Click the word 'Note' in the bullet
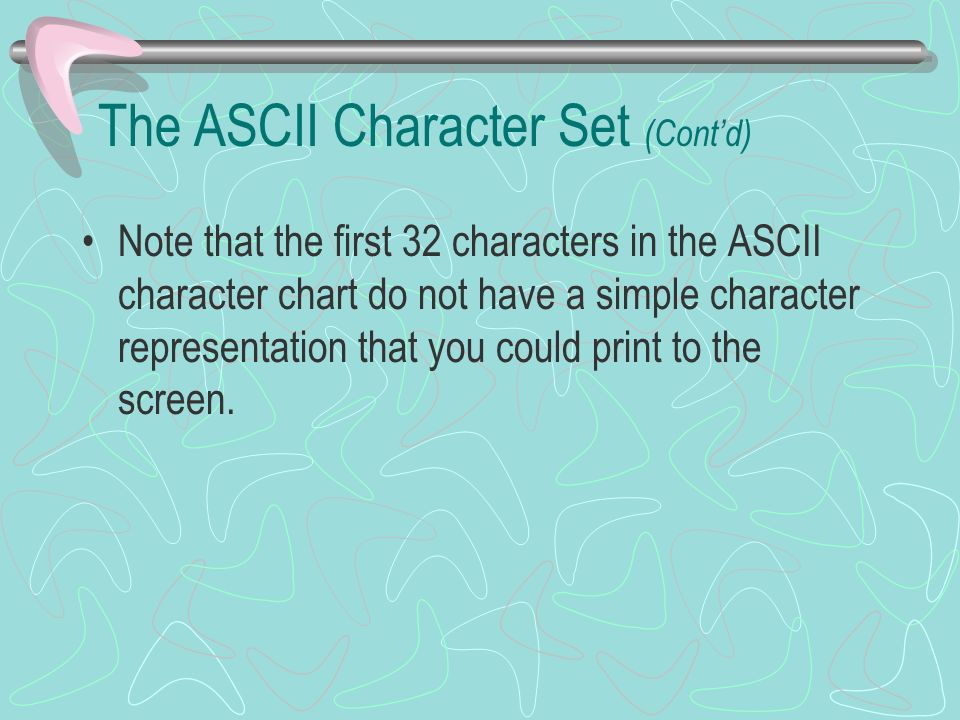Screen dimensions: 960x720 coord(156,241)
